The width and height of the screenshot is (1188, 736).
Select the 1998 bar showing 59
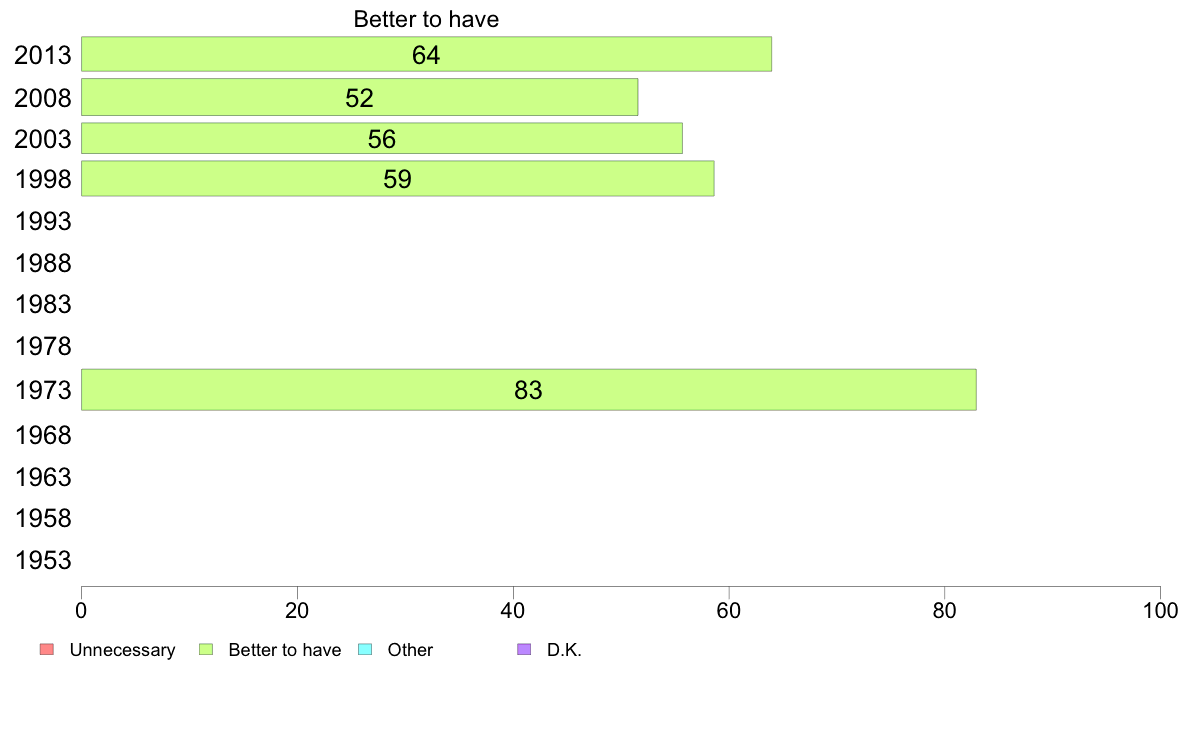point(398,179)
